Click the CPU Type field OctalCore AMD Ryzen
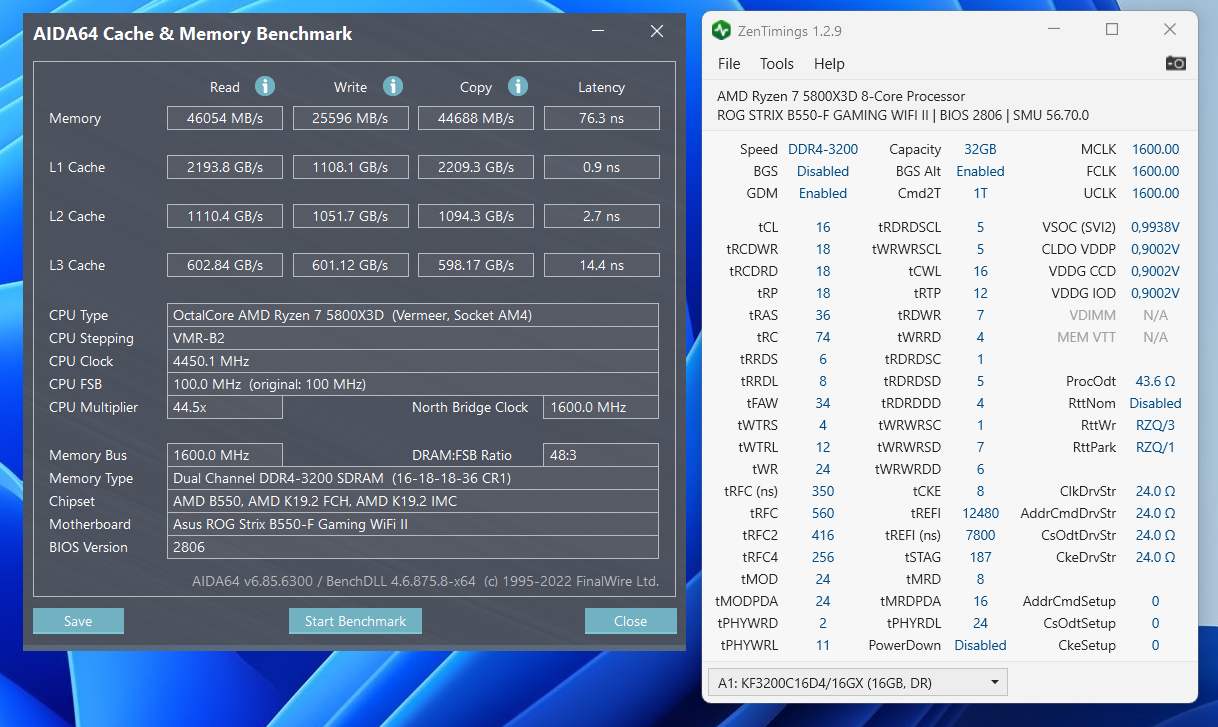Screen dimensions: 1218x727 pos(412,315)
